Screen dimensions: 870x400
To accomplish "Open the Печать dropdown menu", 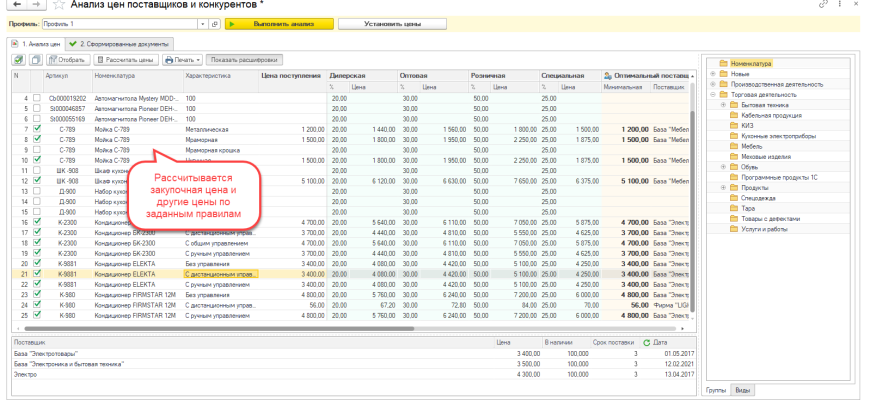I will tap(186, 60).
